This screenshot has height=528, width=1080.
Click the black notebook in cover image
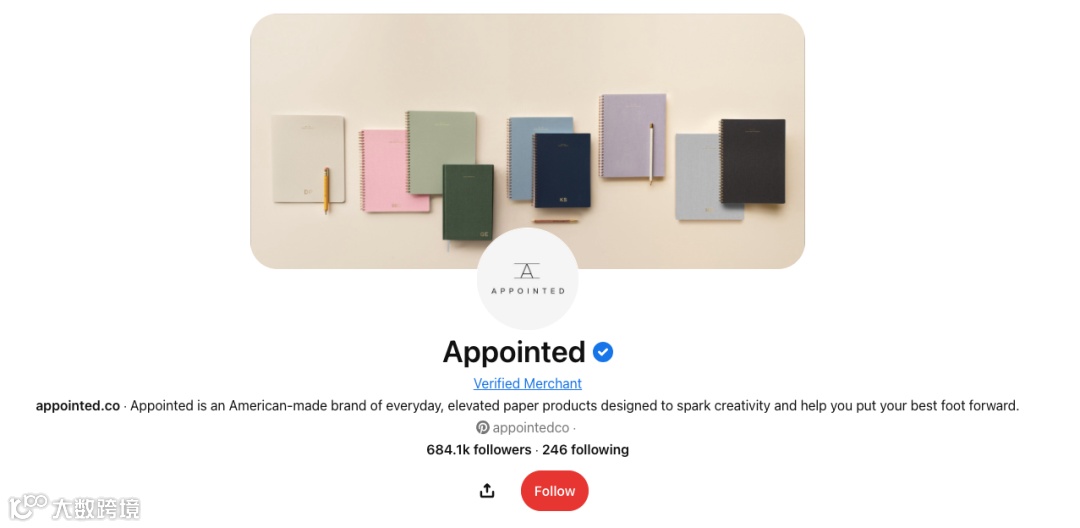click(x=752, y=161)
